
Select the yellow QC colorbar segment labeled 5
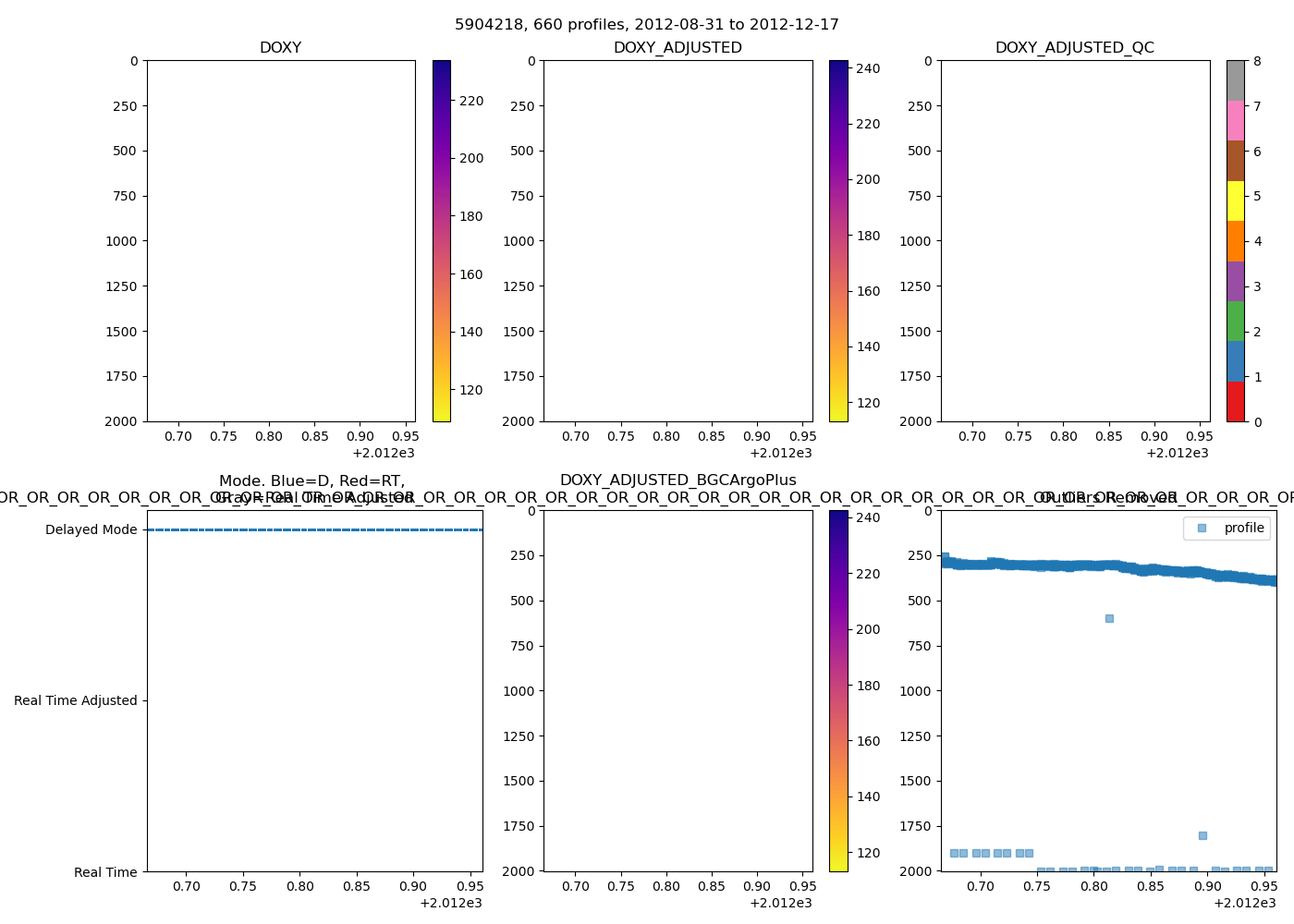[x=1235, y=201]
